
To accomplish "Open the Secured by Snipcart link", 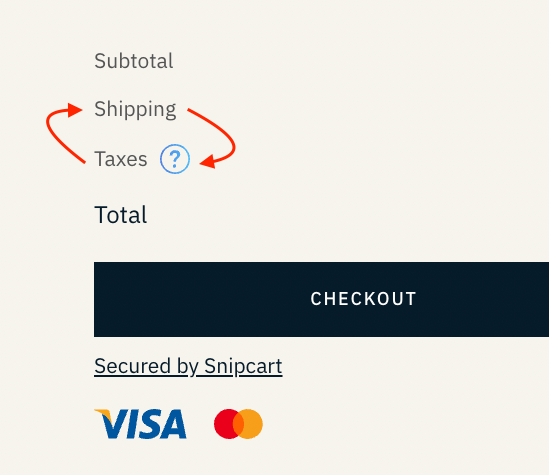I will (x=188, y=366).
